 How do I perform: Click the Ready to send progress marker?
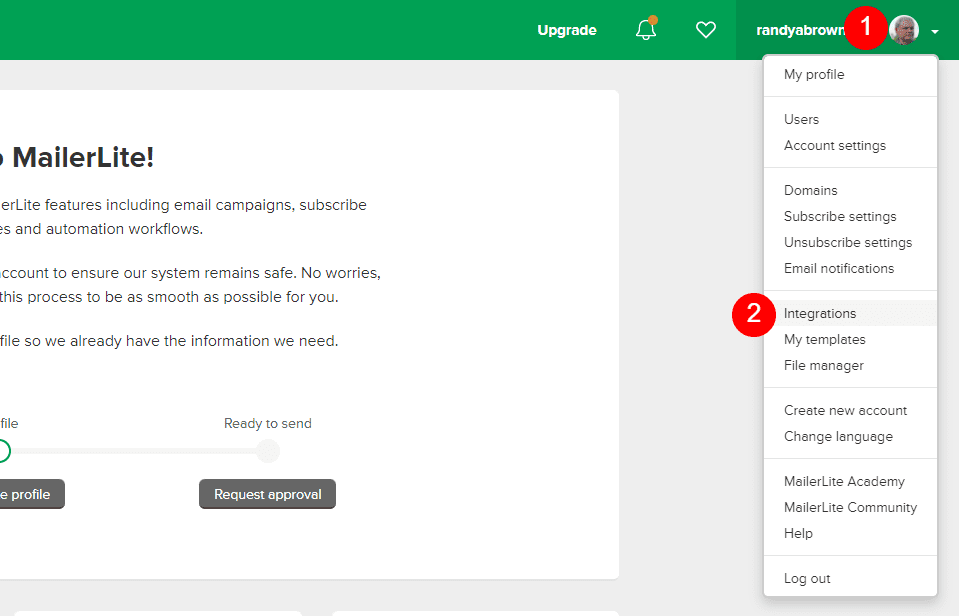(x=267, y=451)
